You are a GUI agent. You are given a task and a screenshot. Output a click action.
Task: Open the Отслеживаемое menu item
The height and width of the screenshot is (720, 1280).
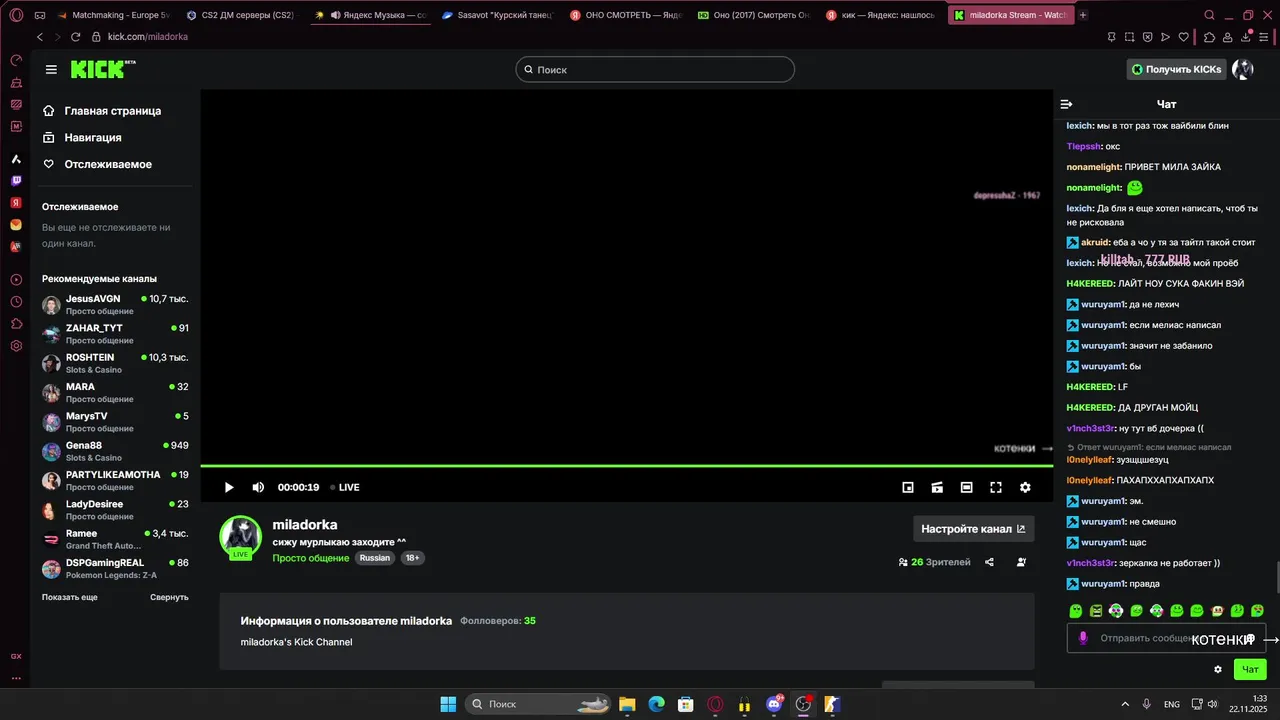coord(97,164)
